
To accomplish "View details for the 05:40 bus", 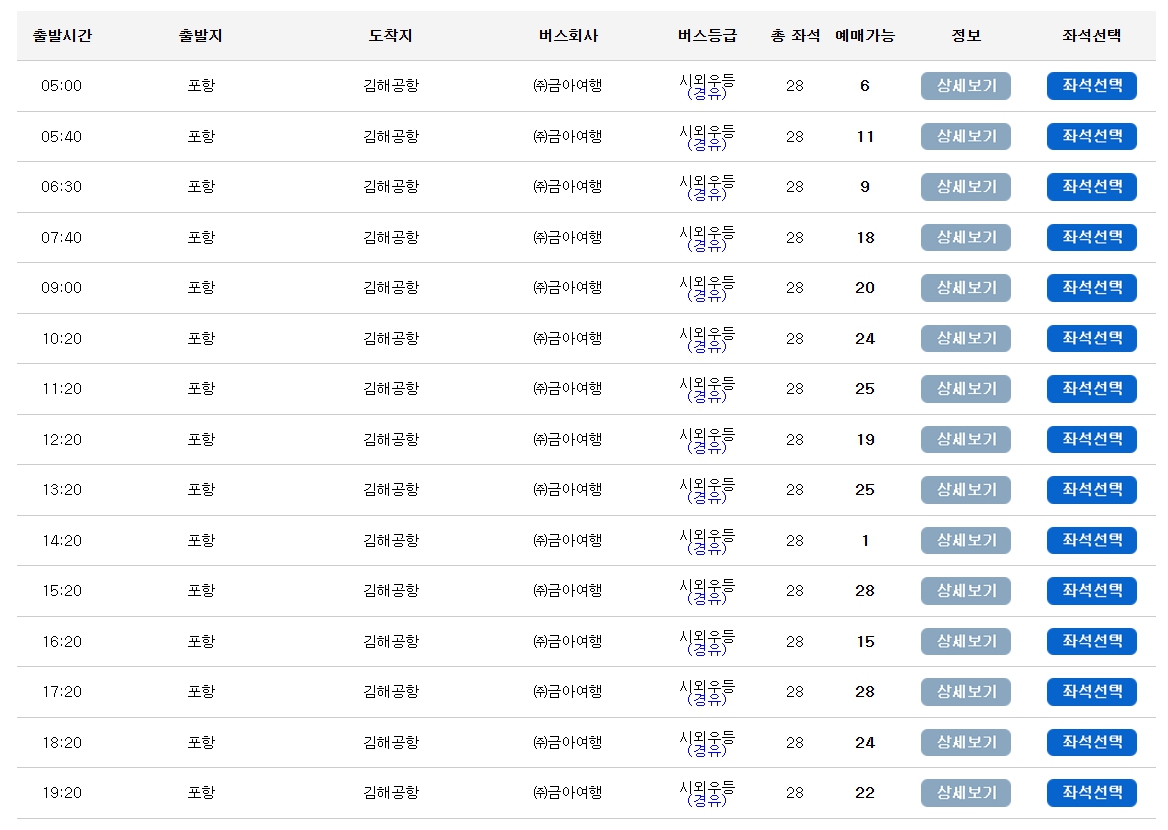I will click(x=964, y=136).
